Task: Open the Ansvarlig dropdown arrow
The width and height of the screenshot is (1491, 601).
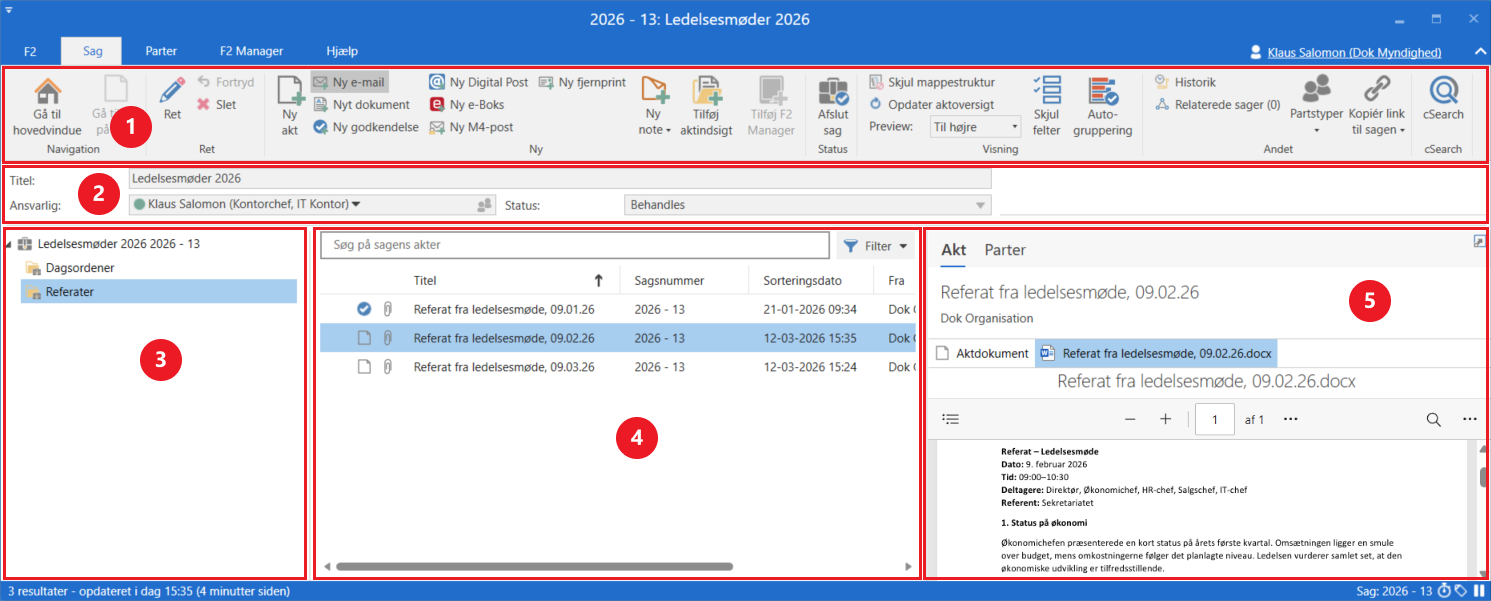Action: 356,205
